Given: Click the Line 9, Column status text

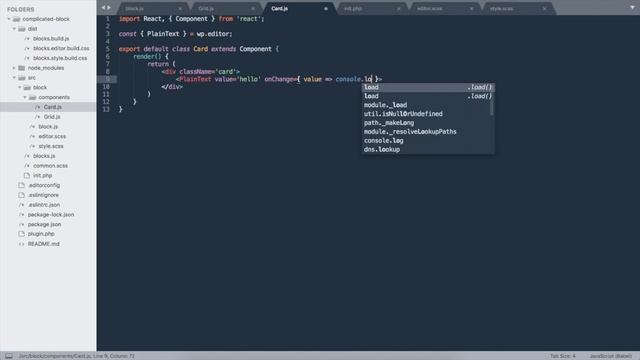Looking at the screenshot, I should click(x=114, y=356).
